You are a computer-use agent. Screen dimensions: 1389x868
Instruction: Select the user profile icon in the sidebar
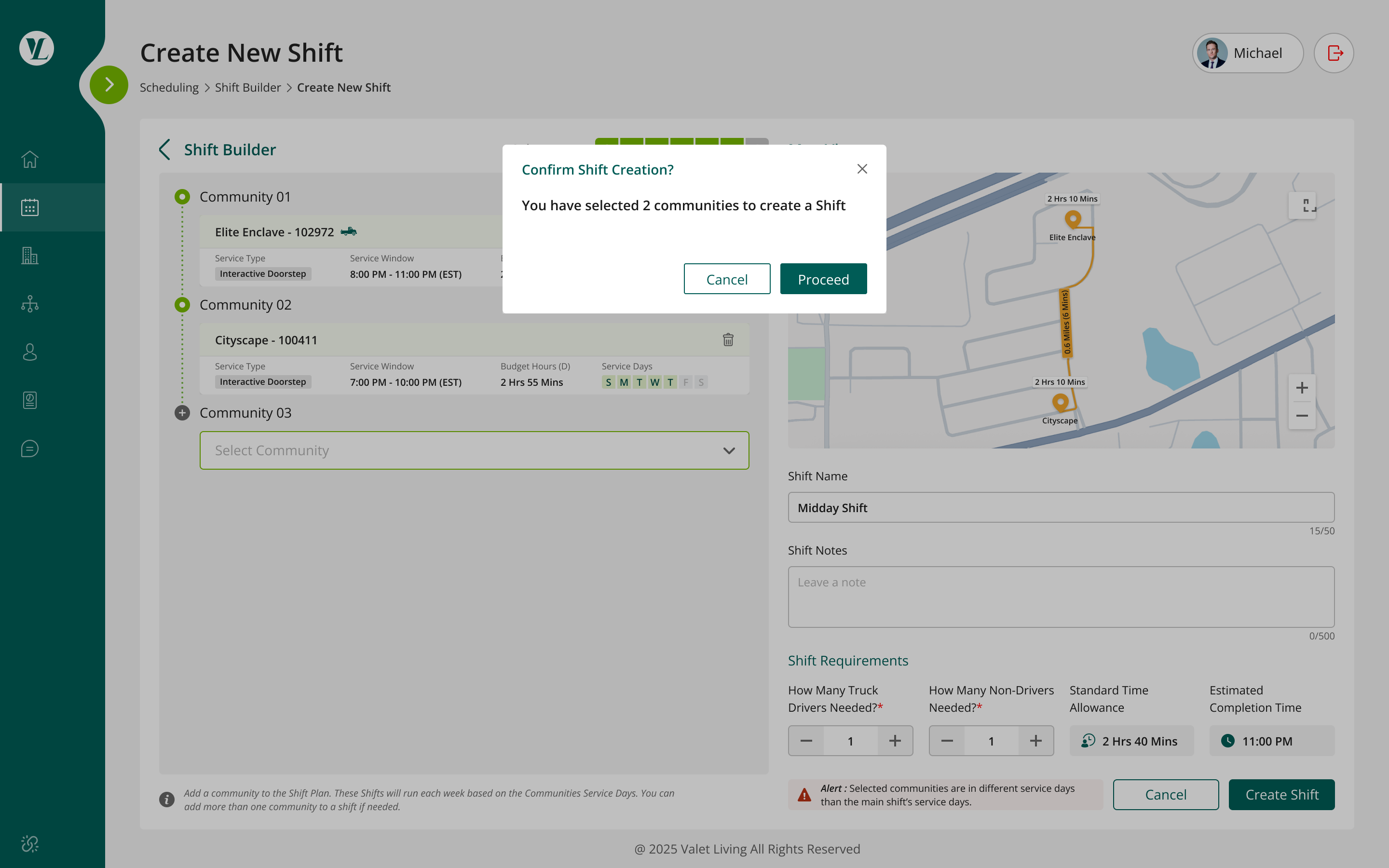[29, 352]
